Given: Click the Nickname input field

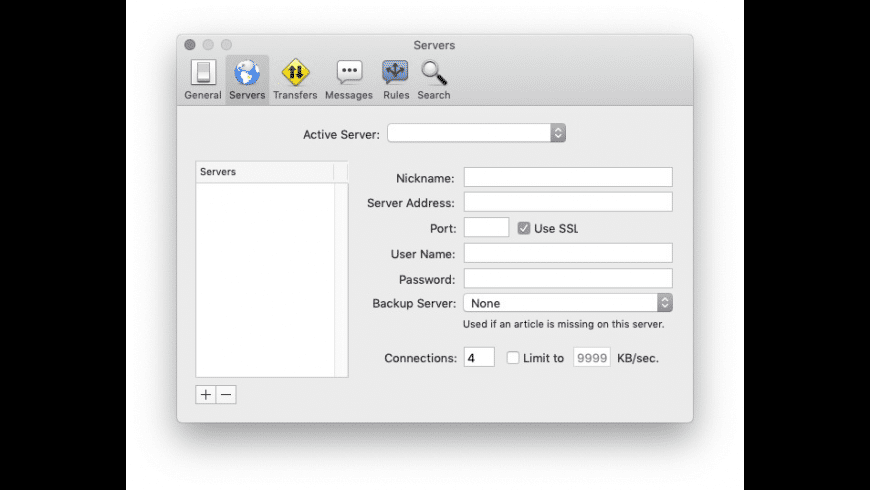Looking at the screenshot, I should click(x=568, y=178).
